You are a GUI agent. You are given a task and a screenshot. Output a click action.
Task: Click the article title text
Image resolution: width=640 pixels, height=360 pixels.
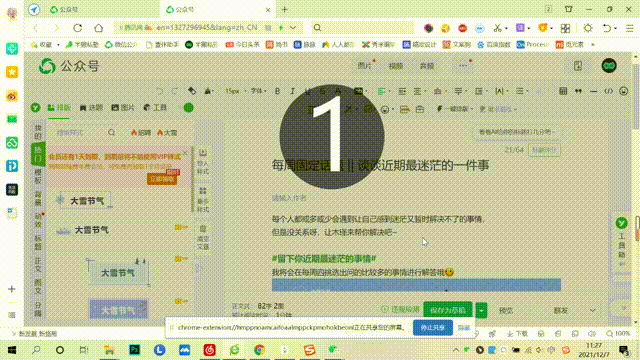coord(380,165)
